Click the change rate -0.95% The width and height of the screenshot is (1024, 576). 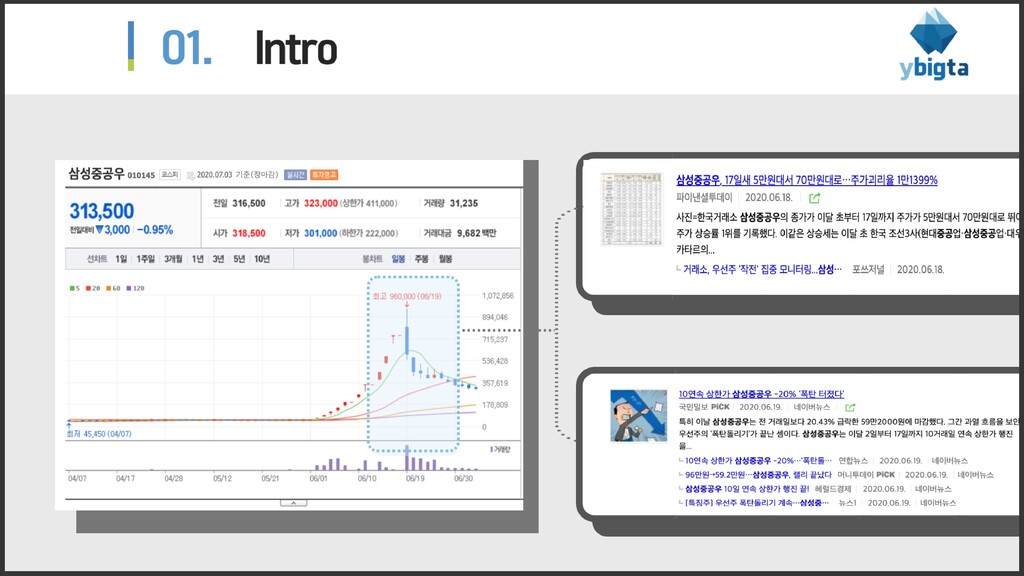point(155,230)
